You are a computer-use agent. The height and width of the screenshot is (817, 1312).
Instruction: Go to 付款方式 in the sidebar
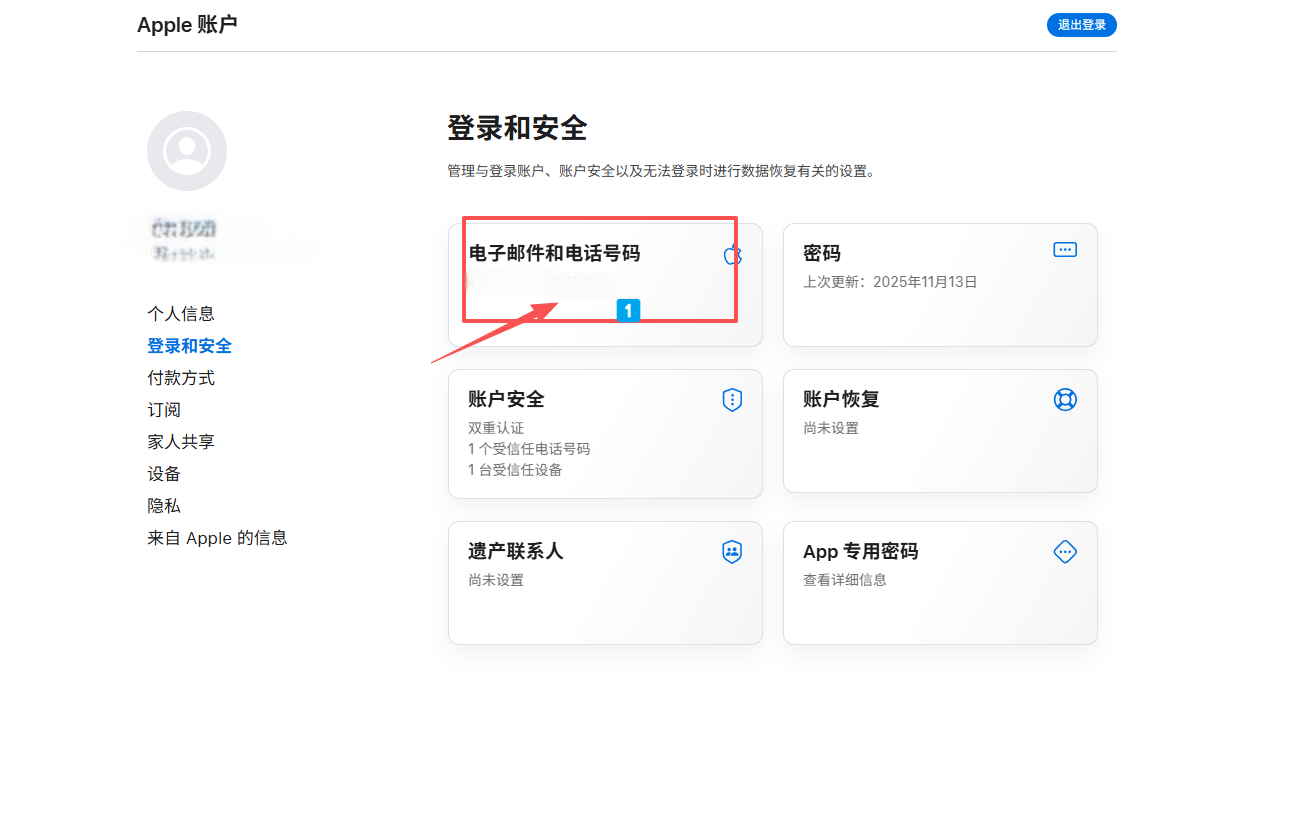pos(181,378)
